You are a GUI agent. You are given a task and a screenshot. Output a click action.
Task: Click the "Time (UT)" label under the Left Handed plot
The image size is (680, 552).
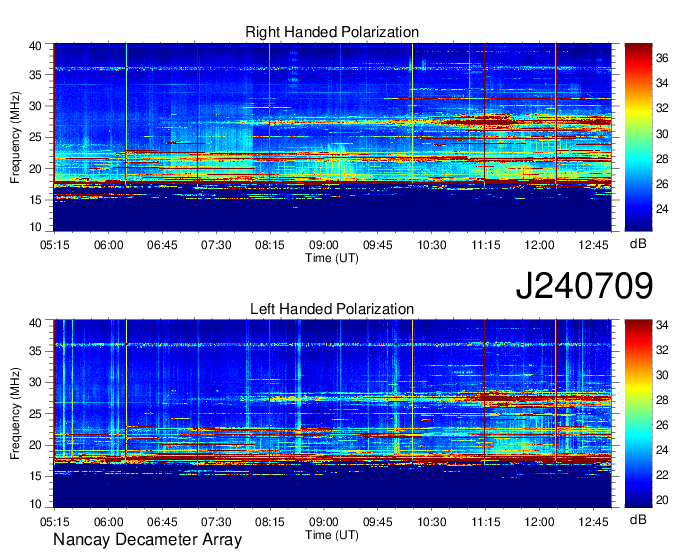[332, 535]
